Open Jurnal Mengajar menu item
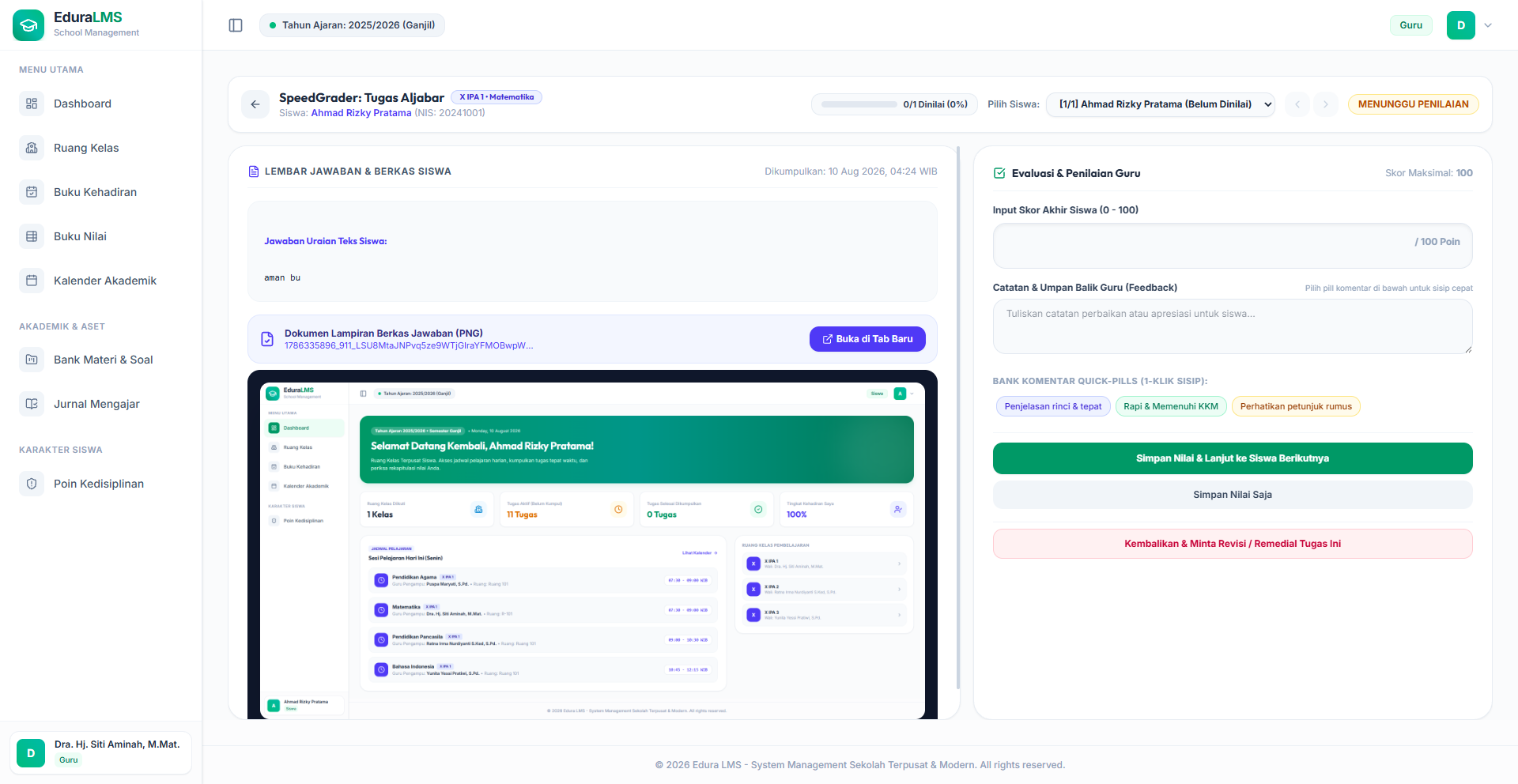This screenshot has height=784, width=1518. (x=101, y=404)
